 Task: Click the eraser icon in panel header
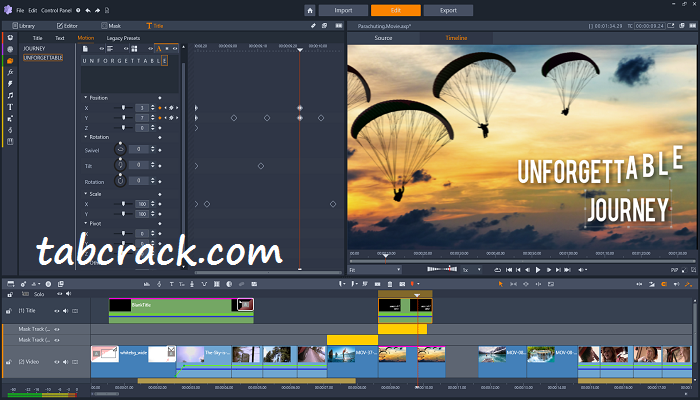(x=313, y=26)
